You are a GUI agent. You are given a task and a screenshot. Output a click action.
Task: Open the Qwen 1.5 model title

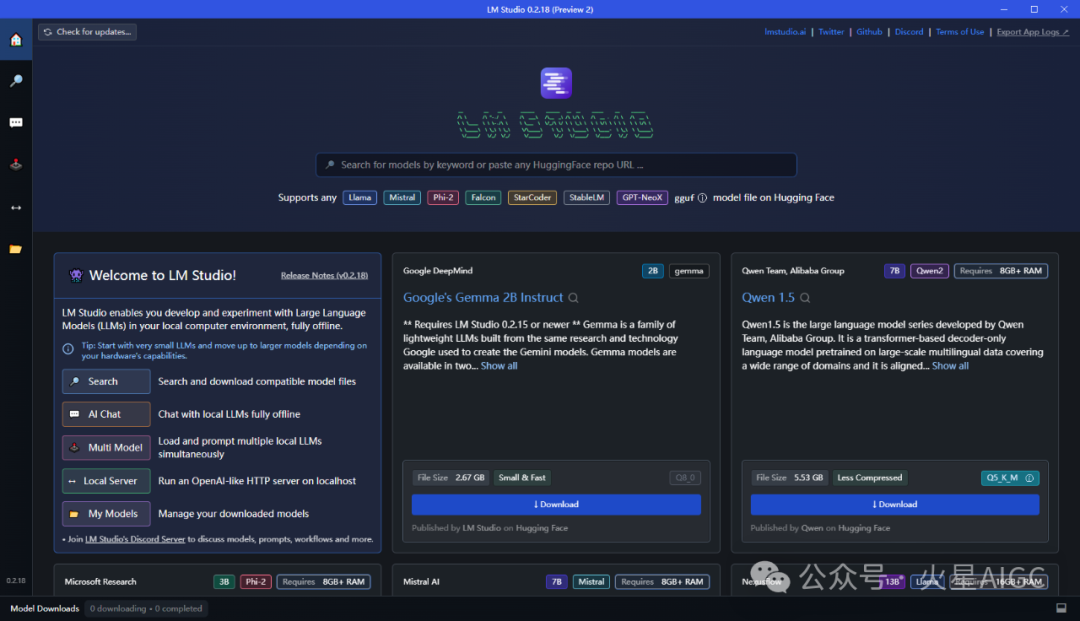click(x=768, y=297)
